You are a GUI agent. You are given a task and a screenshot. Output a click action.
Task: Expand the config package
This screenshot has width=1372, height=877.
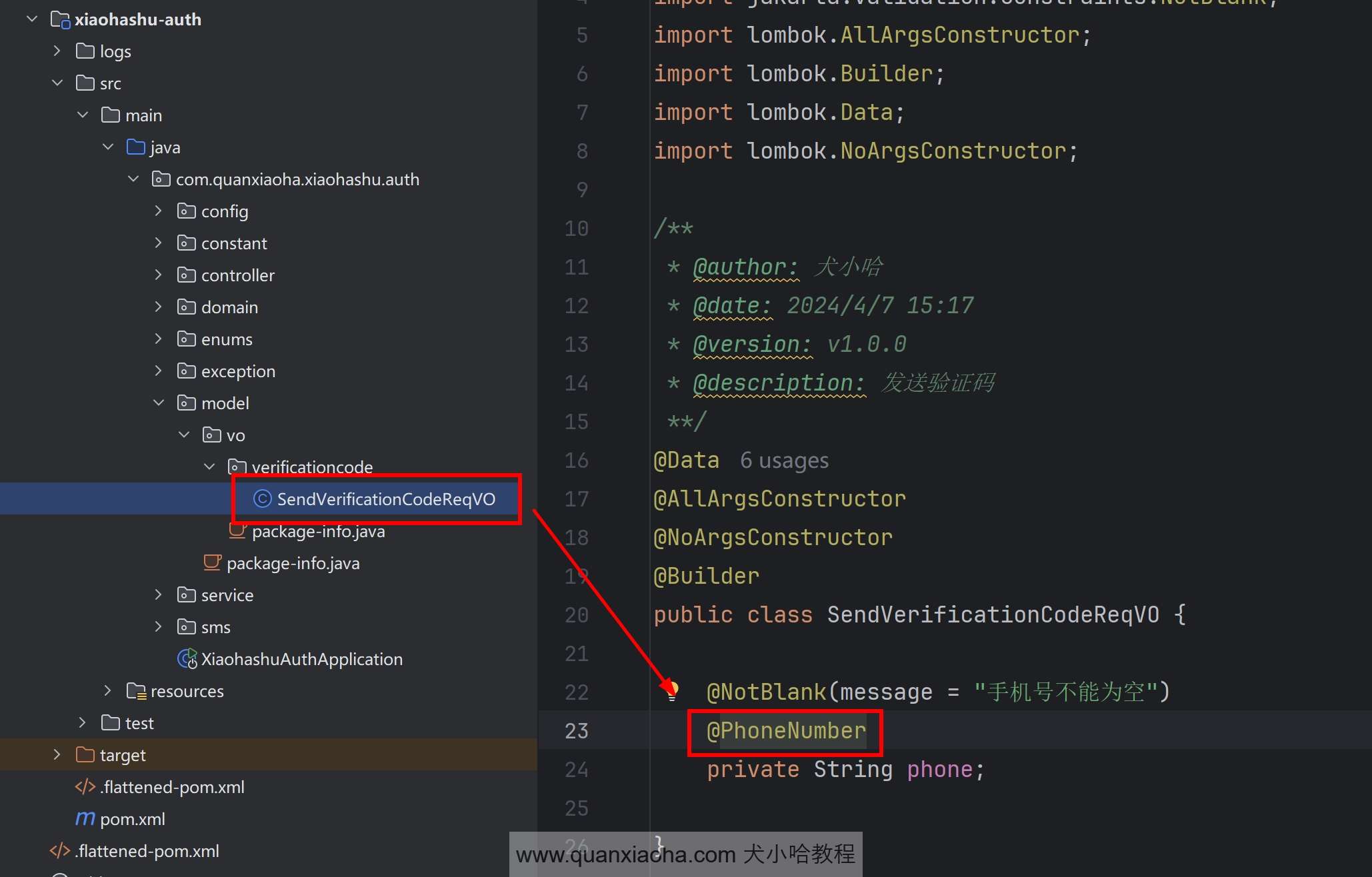tap(159, 211)
